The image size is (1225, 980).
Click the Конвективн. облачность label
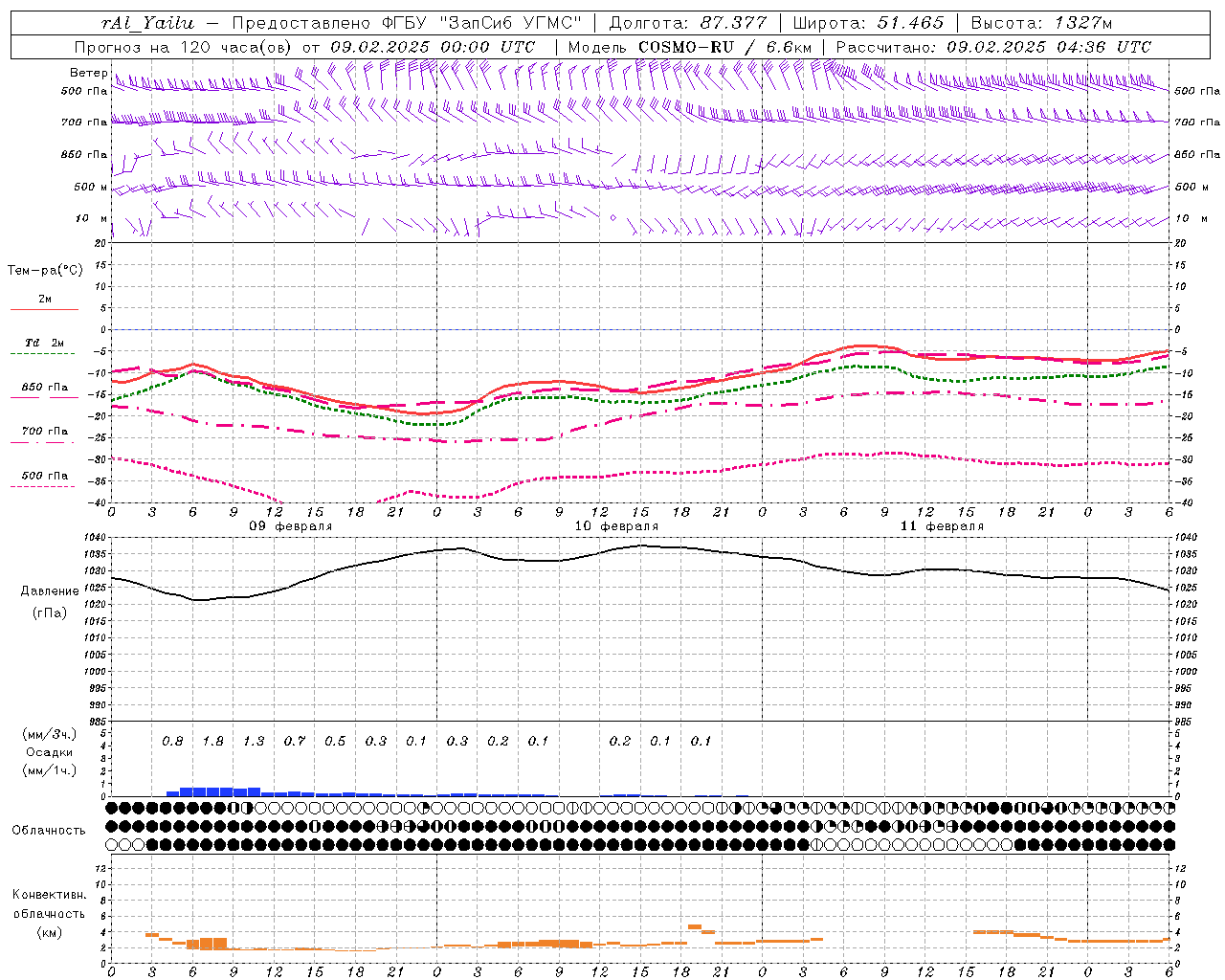49,903
